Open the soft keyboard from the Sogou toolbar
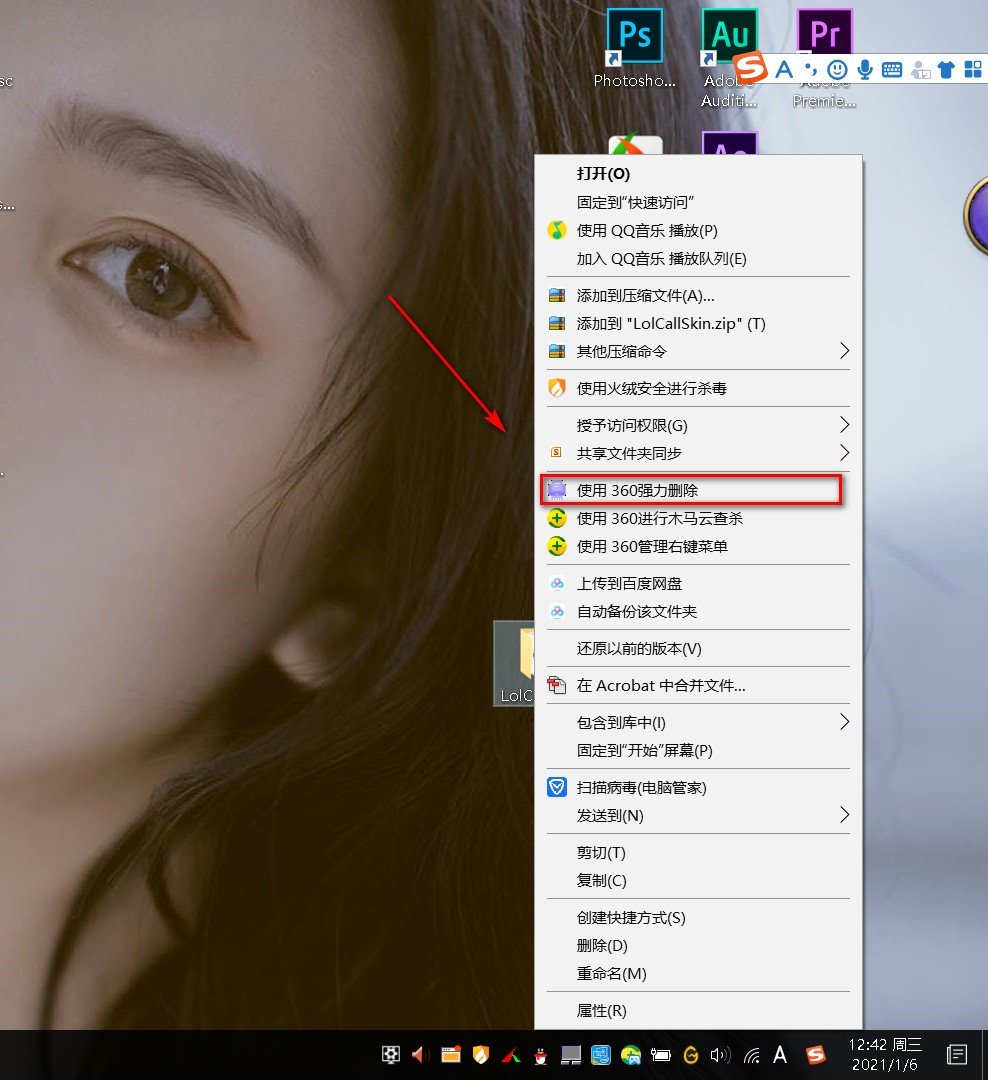The width and height of the screenshot is (988, 1080). (893, 69)
